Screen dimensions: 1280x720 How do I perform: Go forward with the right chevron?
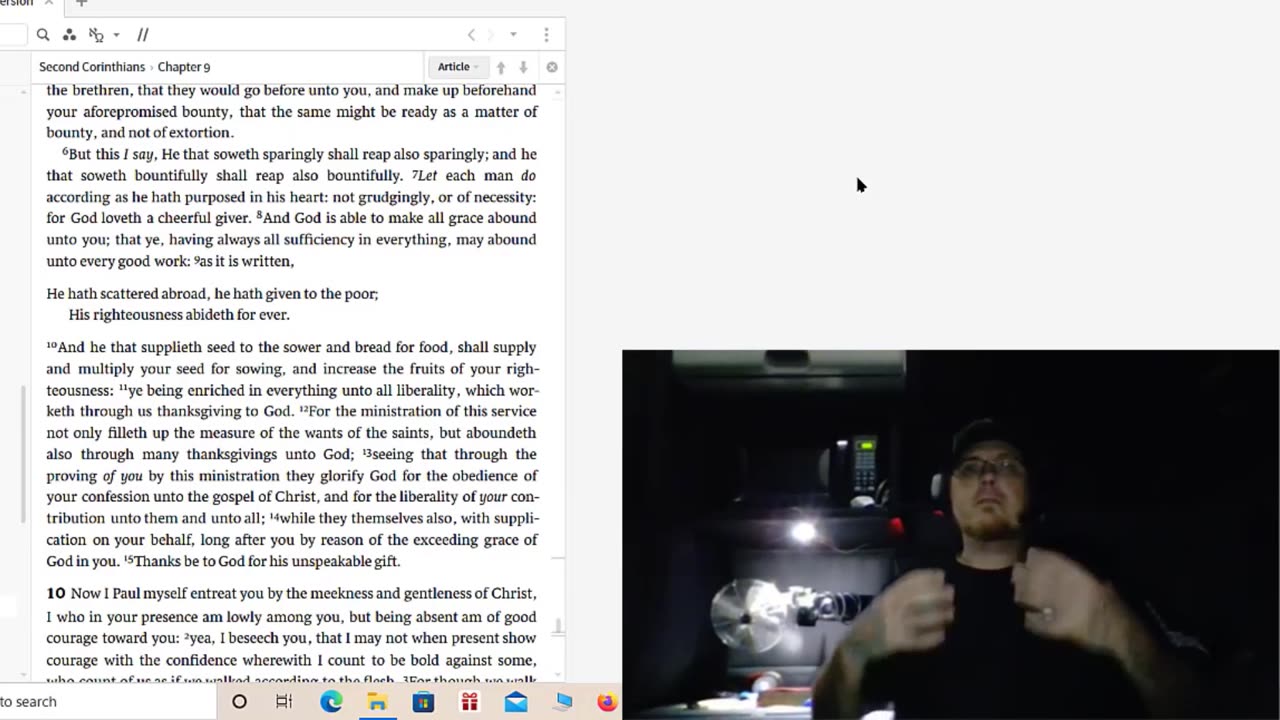(x=491, y=35)
